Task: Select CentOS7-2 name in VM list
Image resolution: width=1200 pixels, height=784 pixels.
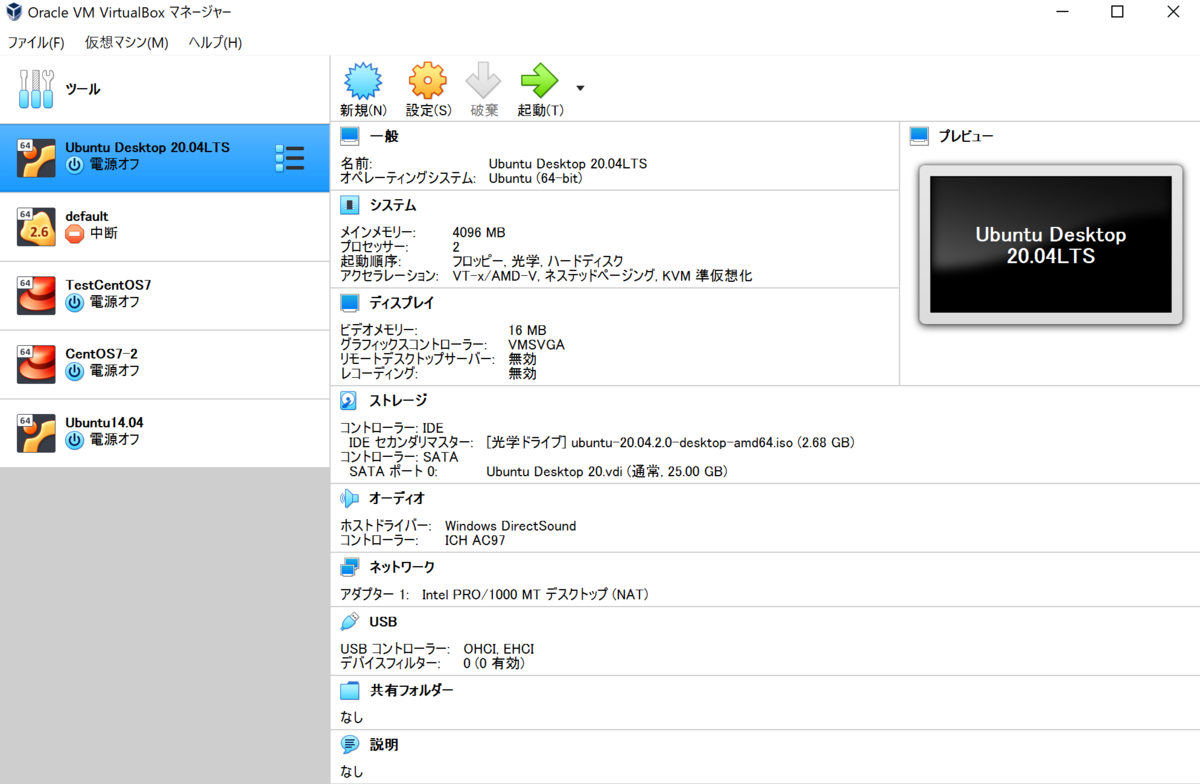Action: pyautogui.click(x=102, y=354)
